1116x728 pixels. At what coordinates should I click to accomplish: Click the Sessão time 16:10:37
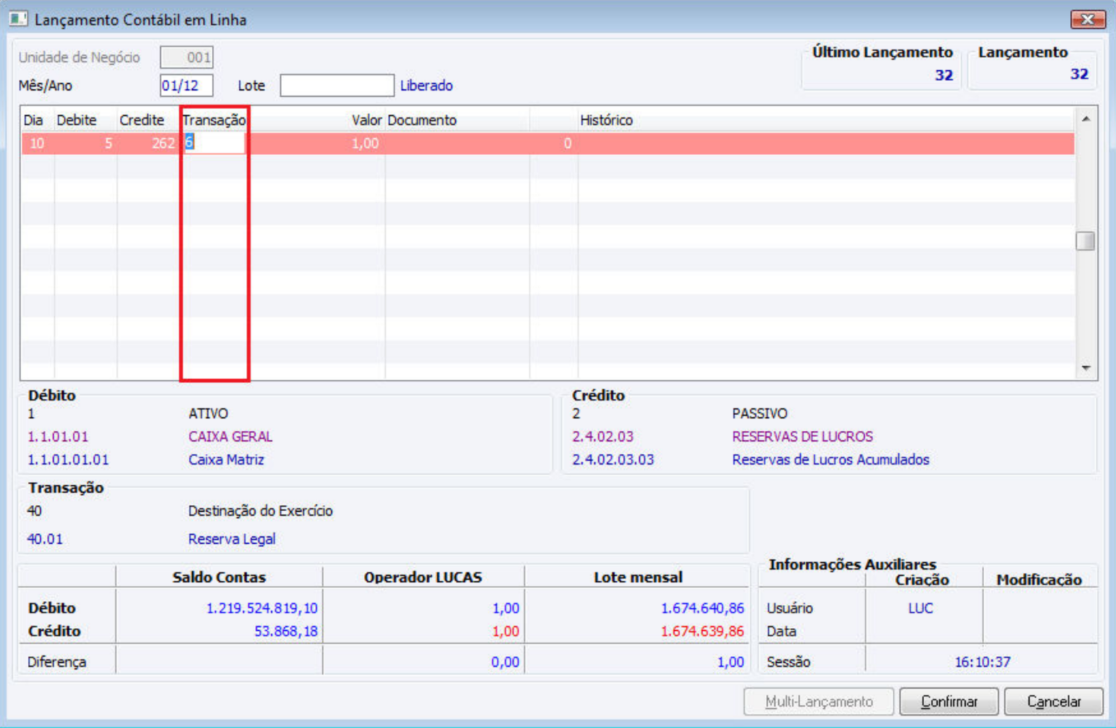pyautogui.click(x=982, y=663)
